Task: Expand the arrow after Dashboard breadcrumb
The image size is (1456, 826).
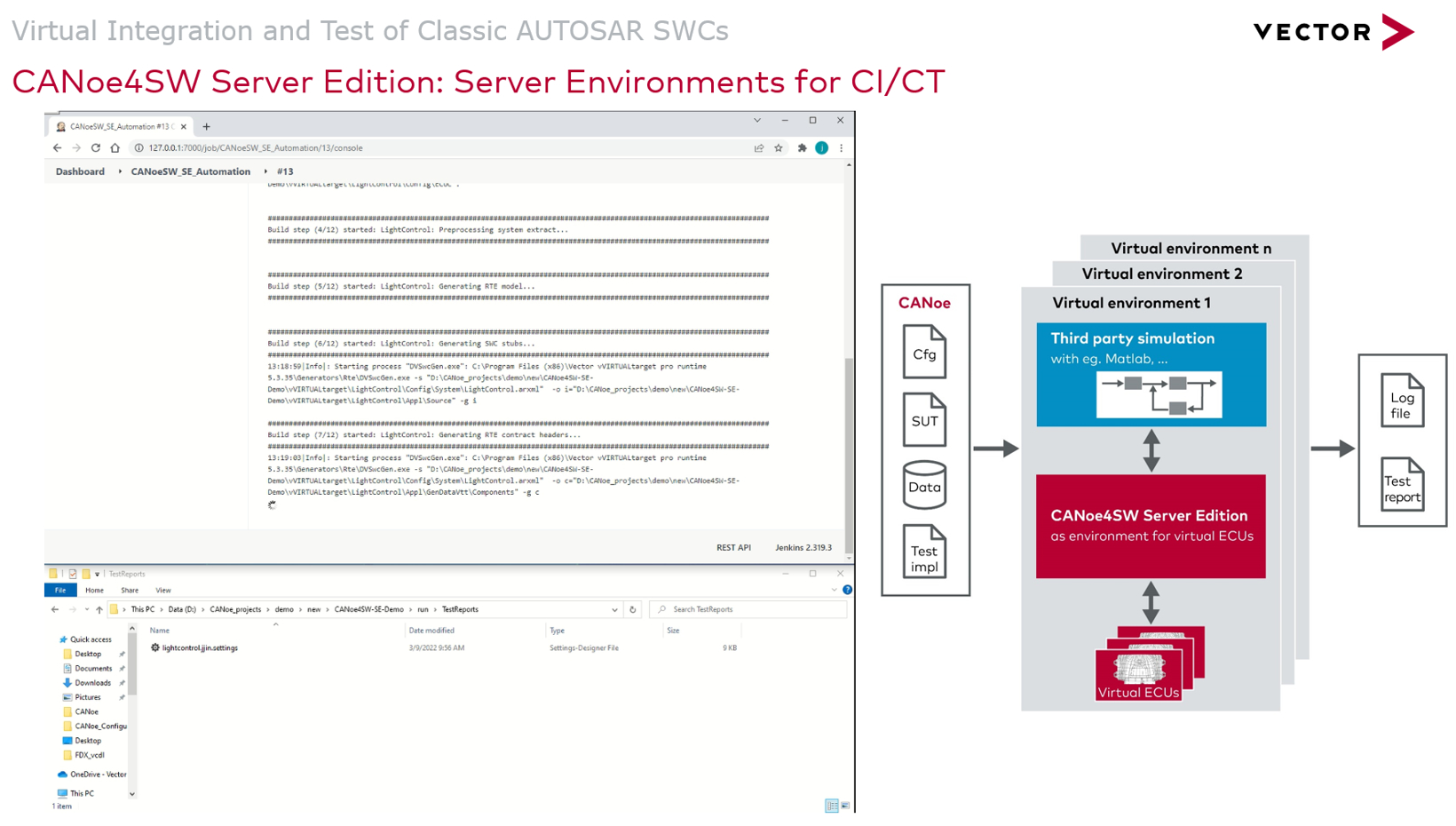Action: (120, 171)
